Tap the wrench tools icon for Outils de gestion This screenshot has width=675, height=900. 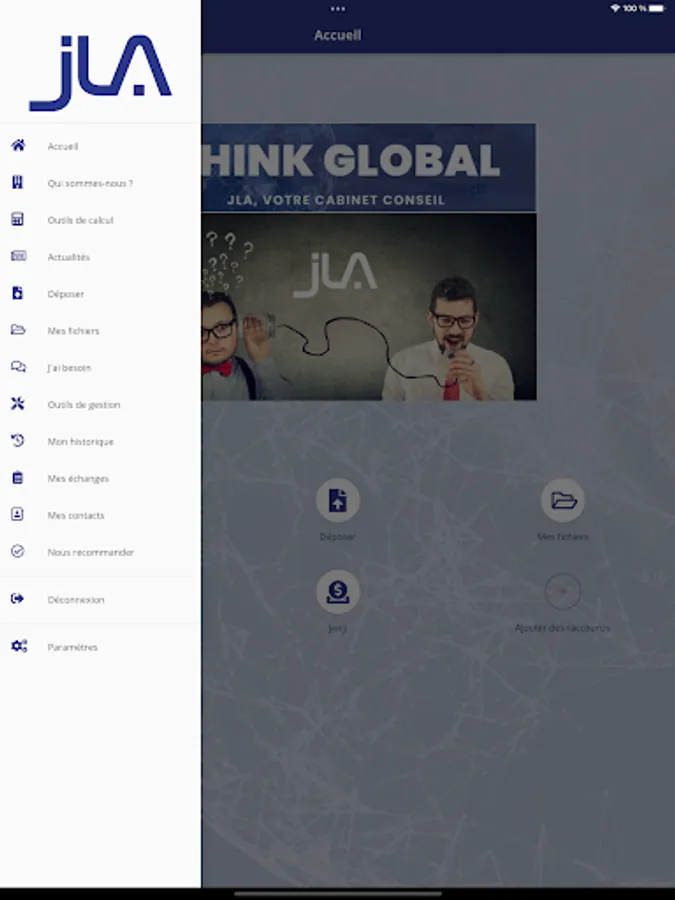coord(18,404)
